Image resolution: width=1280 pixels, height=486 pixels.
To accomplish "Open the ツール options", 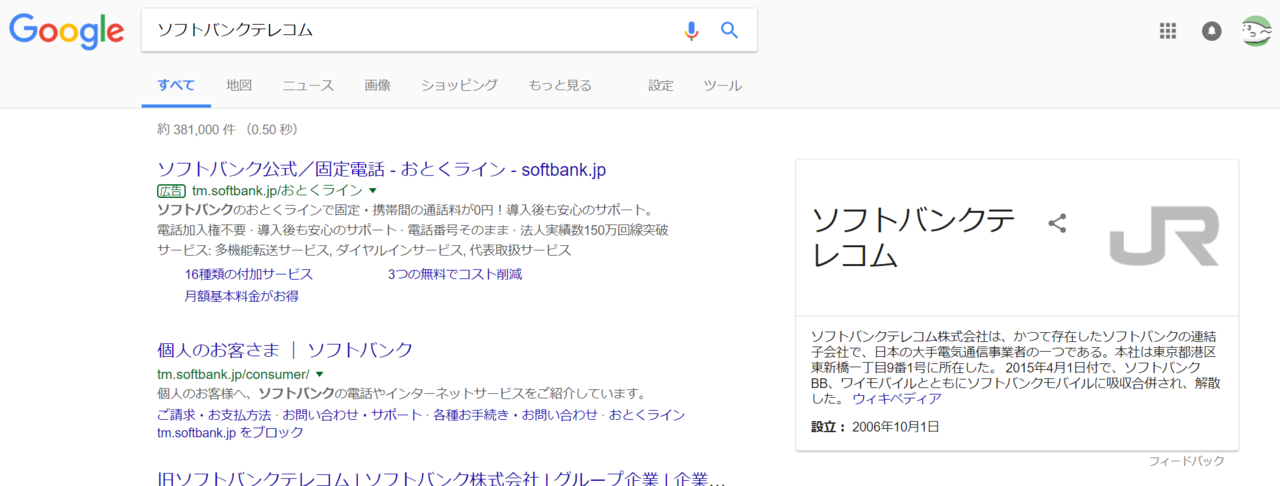I will coord(723,85).
